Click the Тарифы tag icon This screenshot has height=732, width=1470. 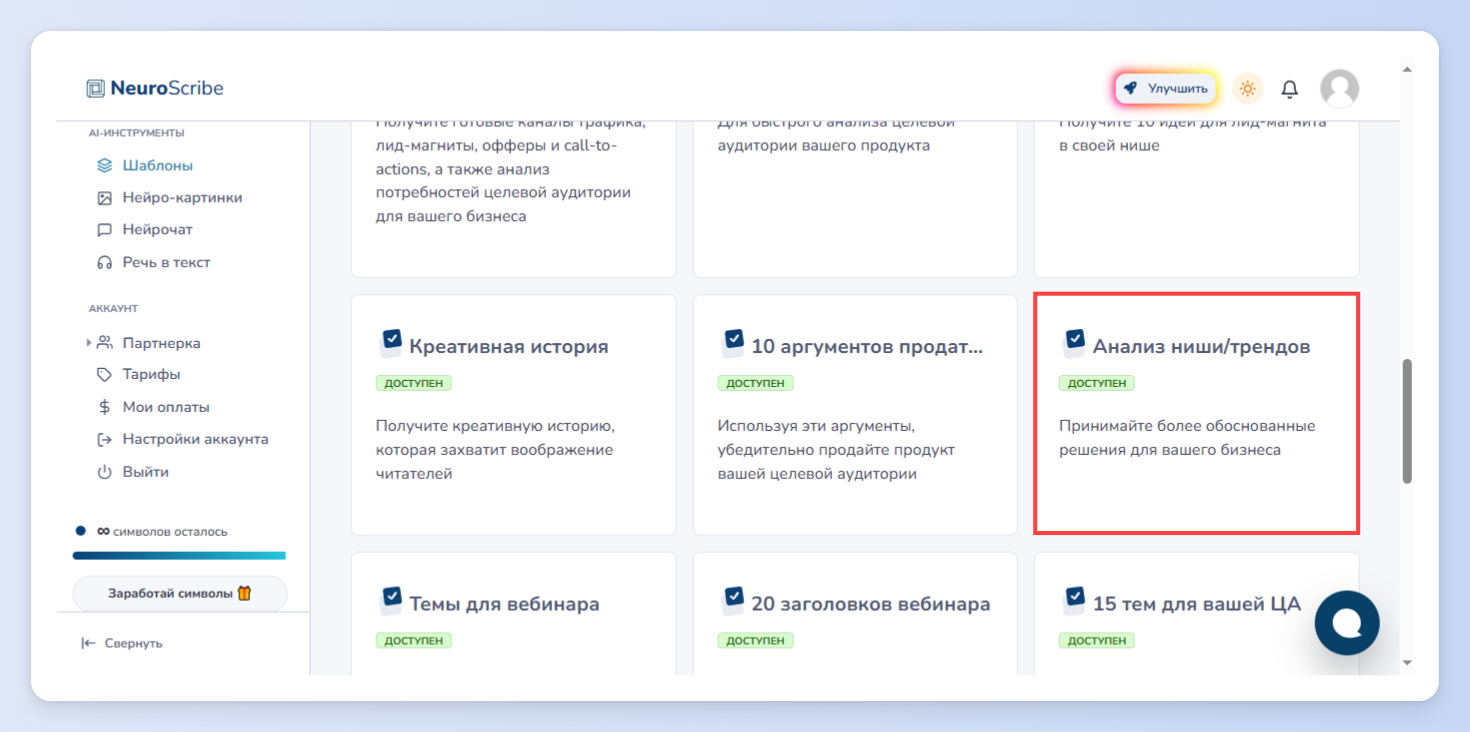pos(104,374)
